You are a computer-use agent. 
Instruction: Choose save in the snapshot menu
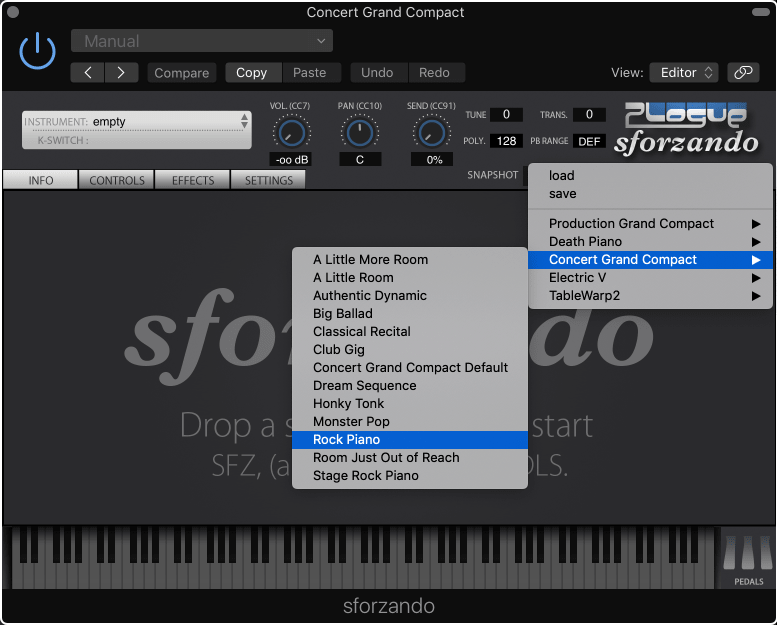click(x=650, y=194)
